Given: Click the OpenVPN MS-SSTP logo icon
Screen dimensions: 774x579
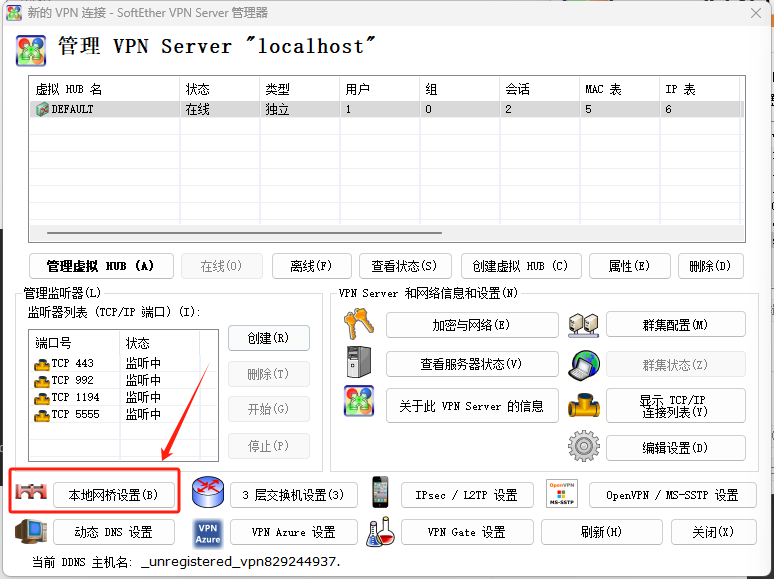Looking at the screenshot, I should coord(562,493).
